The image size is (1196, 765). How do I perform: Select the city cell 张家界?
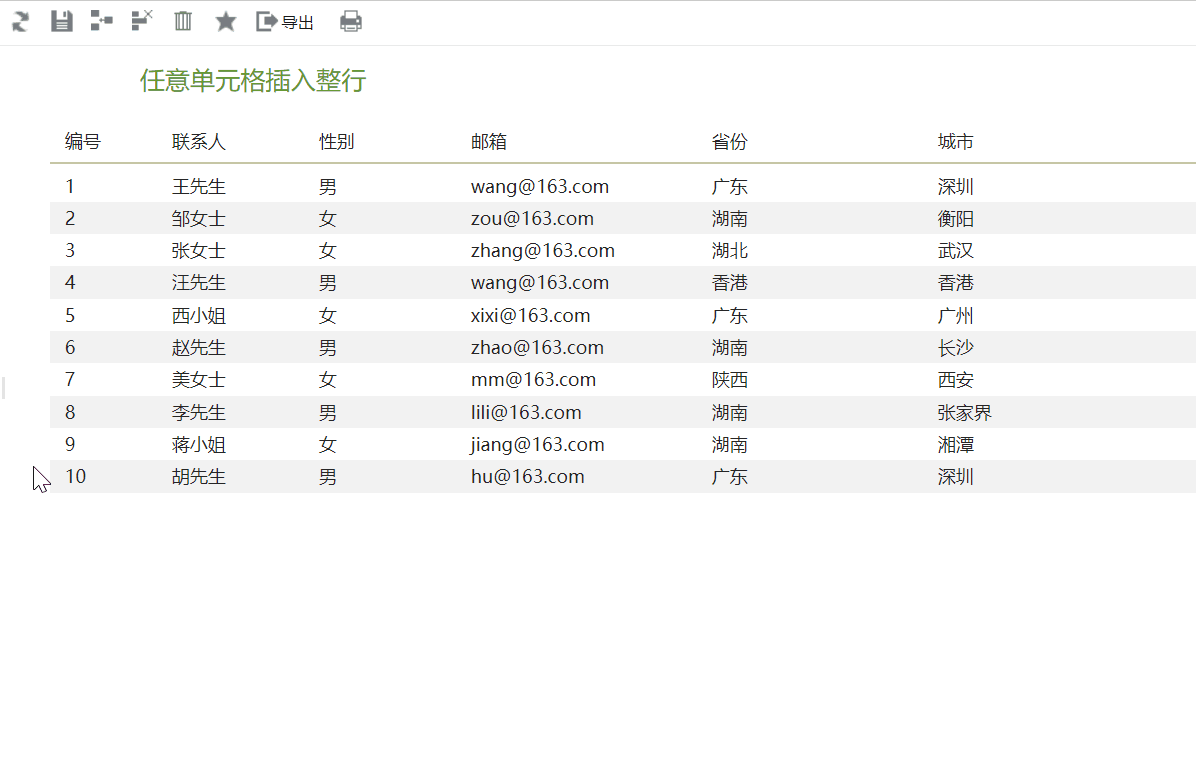click(964, 413)
